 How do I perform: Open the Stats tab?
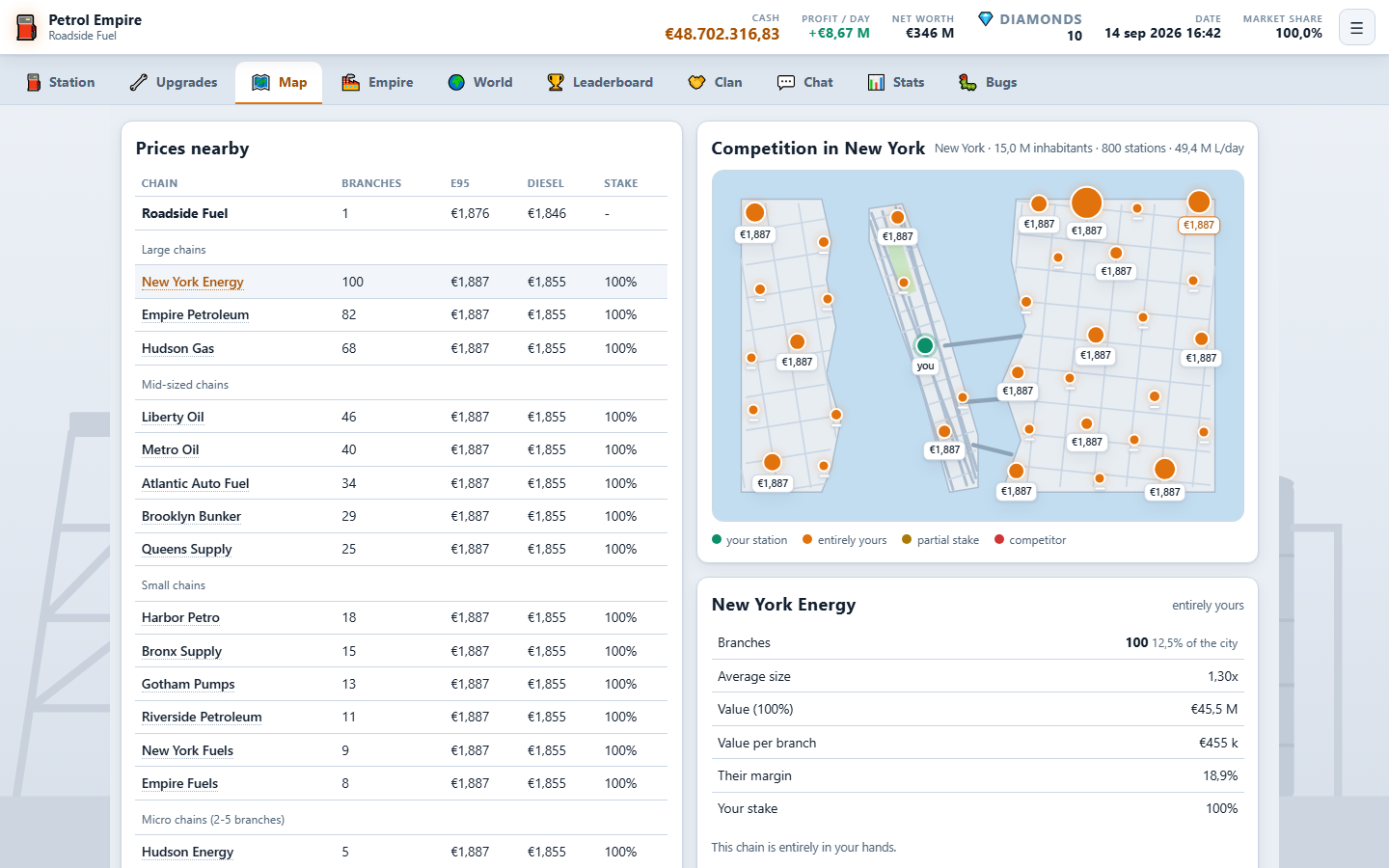pyautogui.click(x=896, y=82)
